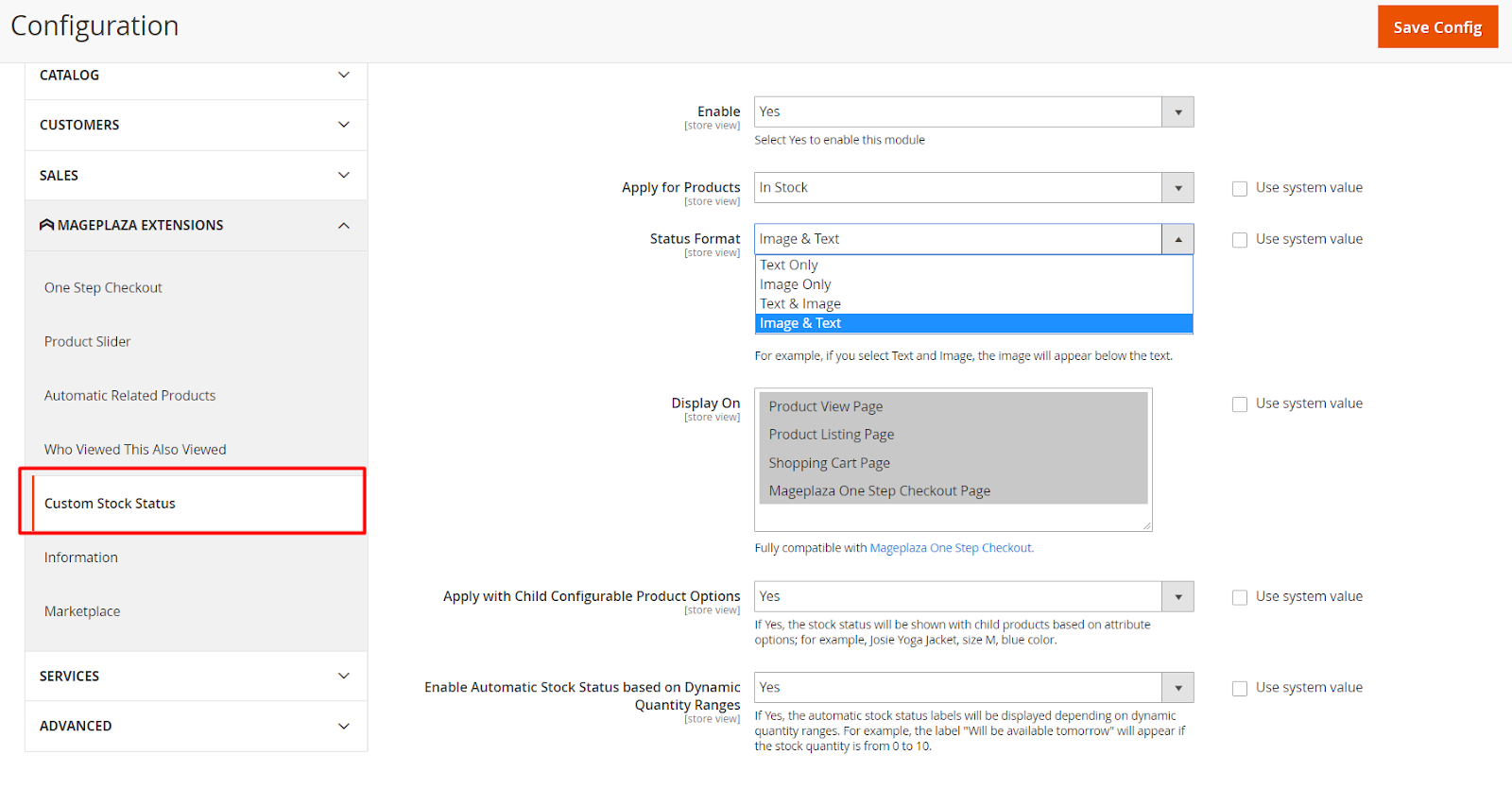
Task: Close the Status Format dropdown arrow
Action: click(x=1177, y=239)
